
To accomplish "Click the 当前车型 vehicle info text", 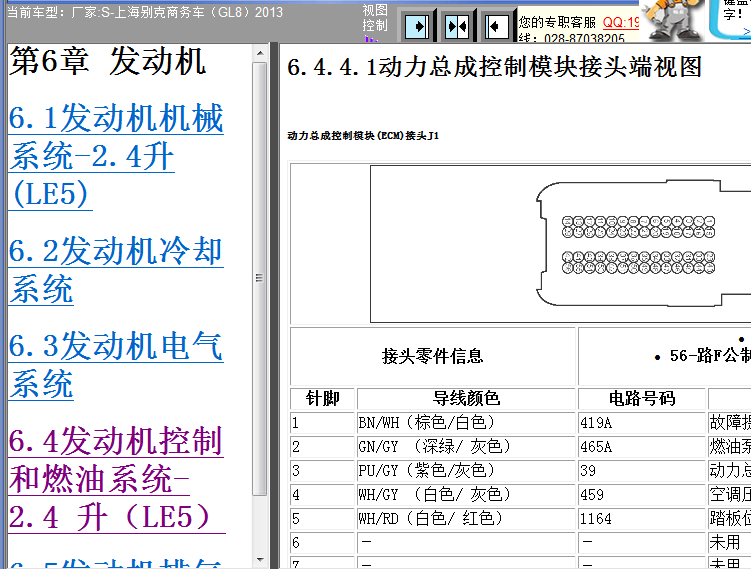I will click(145, 12).
